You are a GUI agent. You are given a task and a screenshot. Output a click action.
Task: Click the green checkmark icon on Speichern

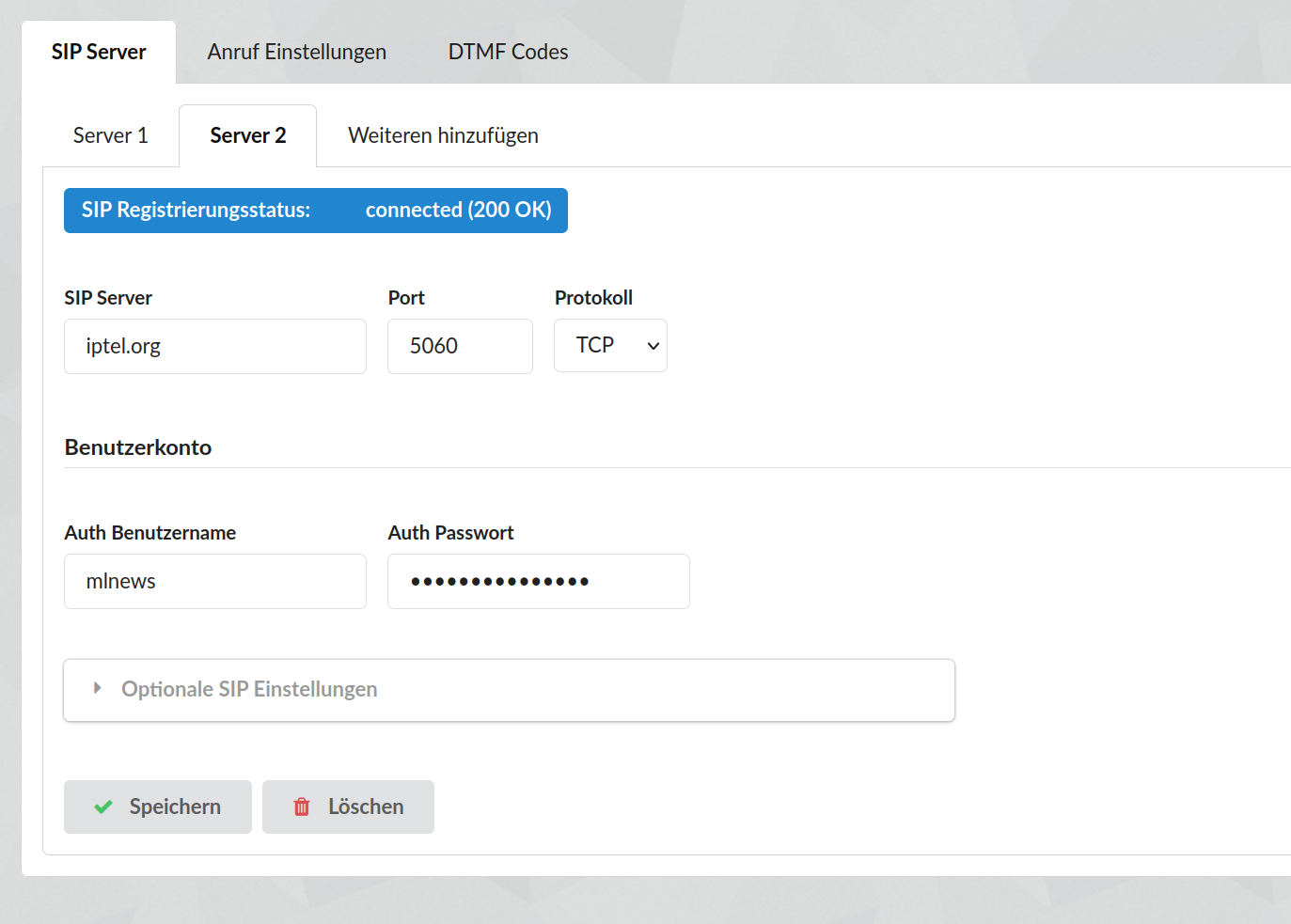(x=103, y=807)
